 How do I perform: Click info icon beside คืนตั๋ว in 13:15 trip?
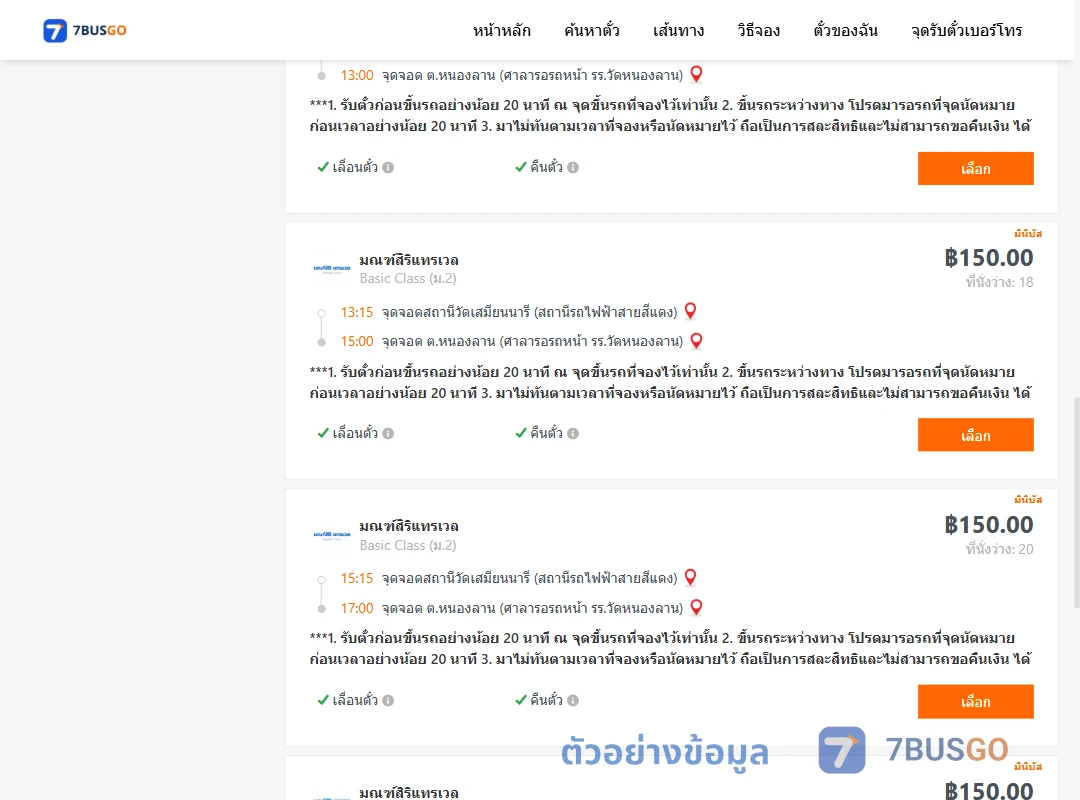point(573,433)
